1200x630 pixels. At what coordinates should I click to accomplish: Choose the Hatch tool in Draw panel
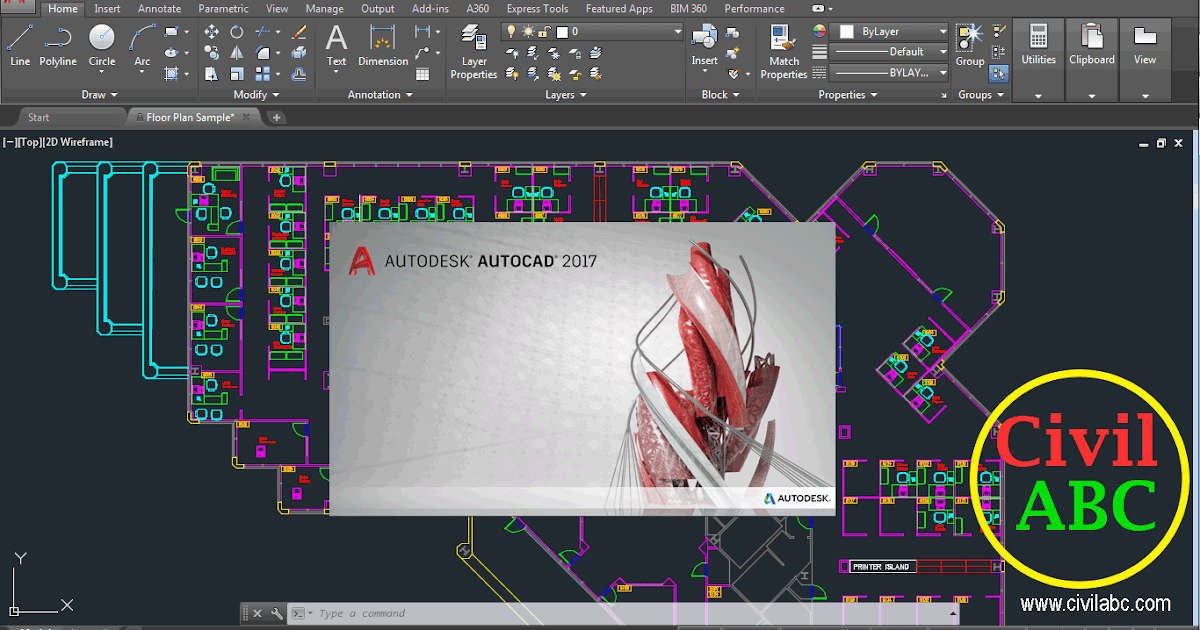(172, 73)
